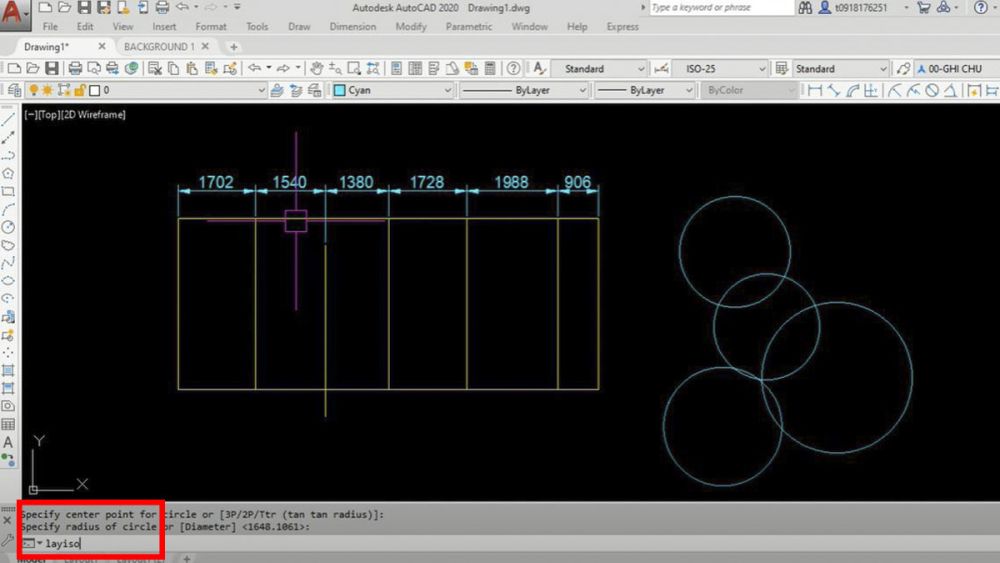Click the Undo arrow icon

pyautogui.click(x=254, y=68)
